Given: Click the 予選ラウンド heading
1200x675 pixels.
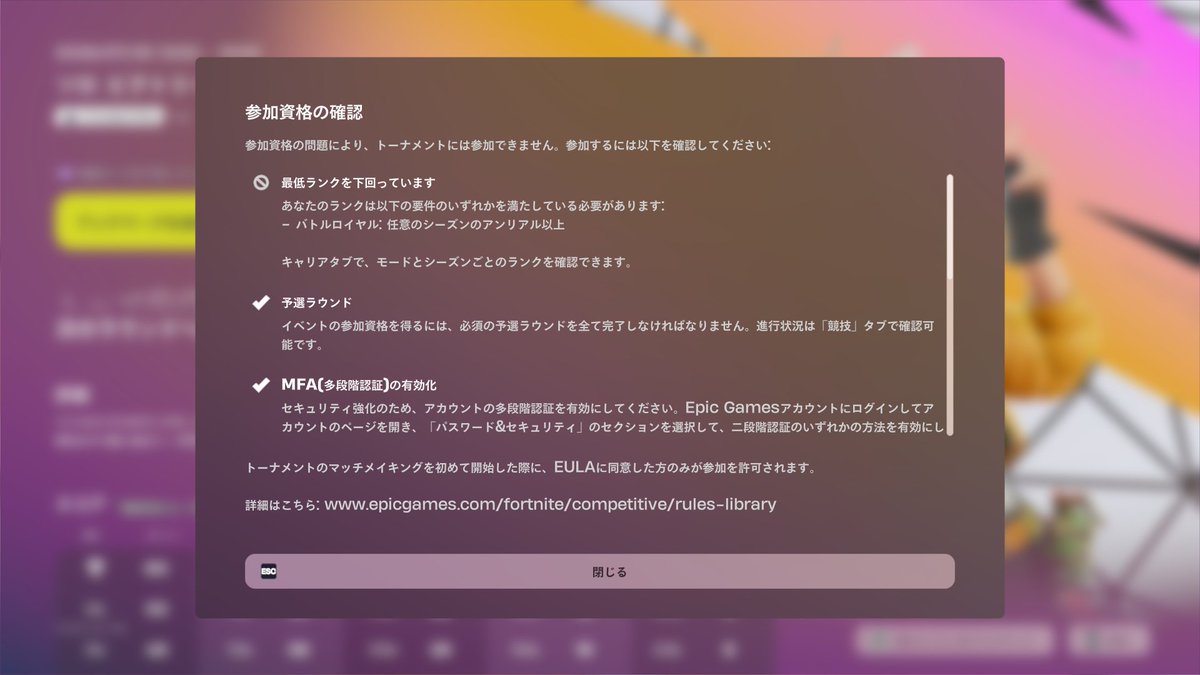Looking at the screenshot, I should 316,302.
